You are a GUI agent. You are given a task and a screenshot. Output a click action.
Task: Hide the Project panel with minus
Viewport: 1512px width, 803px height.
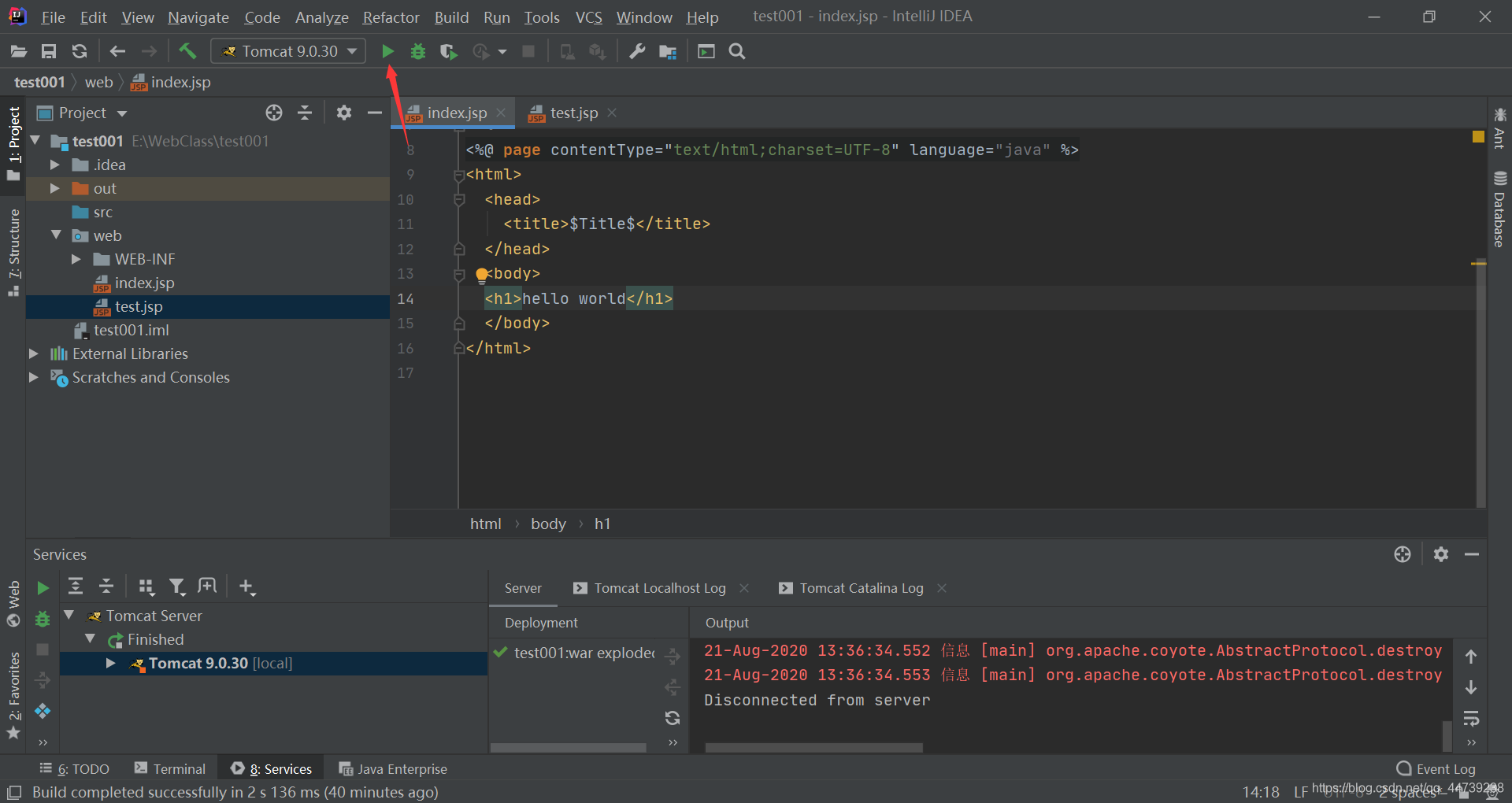(375, 113)
